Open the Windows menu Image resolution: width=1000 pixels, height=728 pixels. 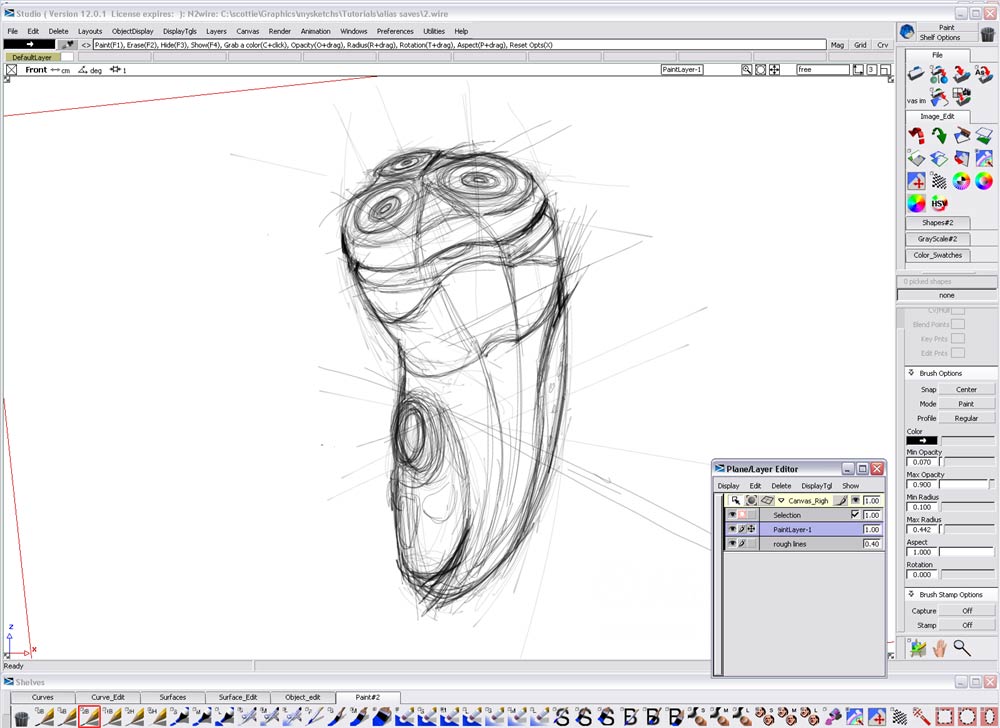point(356,31)
